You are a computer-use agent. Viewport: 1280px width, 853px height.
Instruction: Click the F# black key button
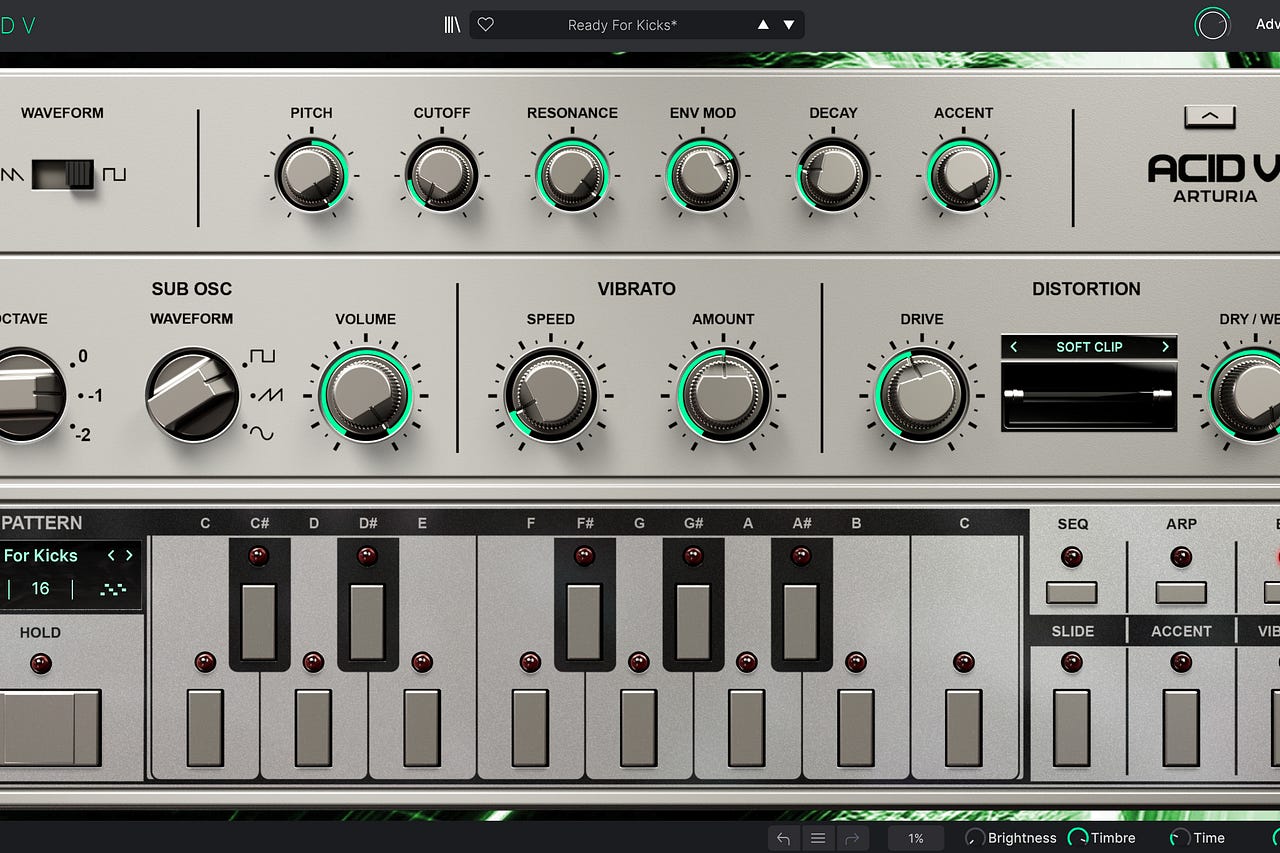(x=584, y=622)
